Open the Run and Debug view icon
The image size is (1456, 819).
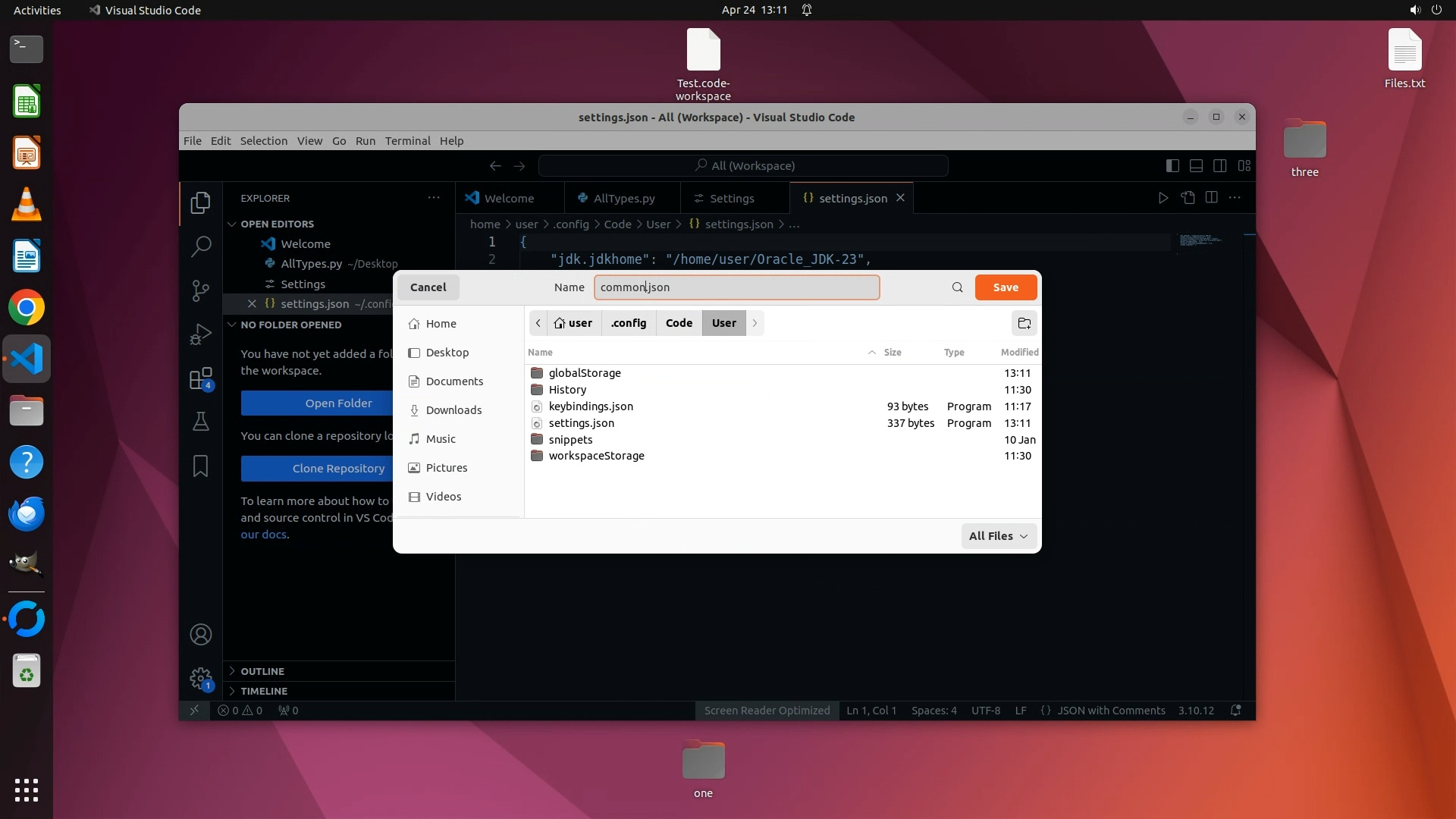tap(200, 334)
